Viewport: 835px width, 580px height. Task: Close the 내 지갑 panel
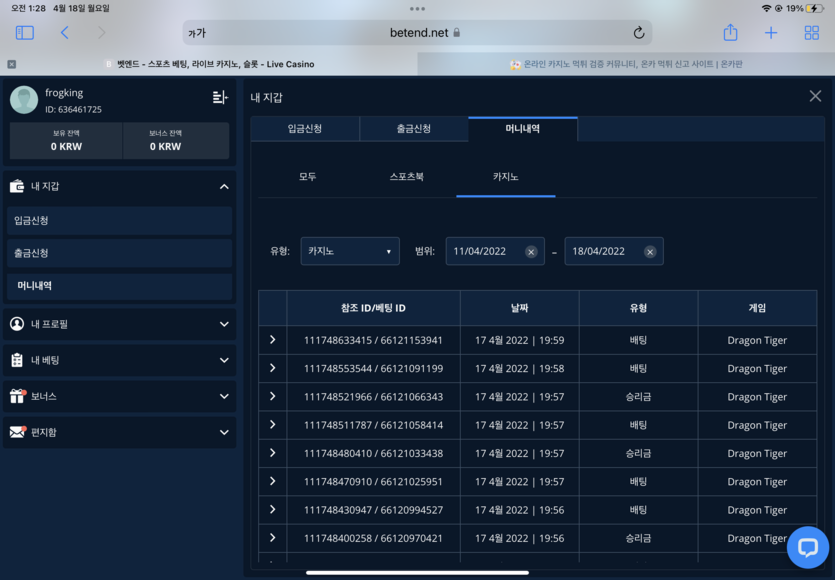[815, 96]
